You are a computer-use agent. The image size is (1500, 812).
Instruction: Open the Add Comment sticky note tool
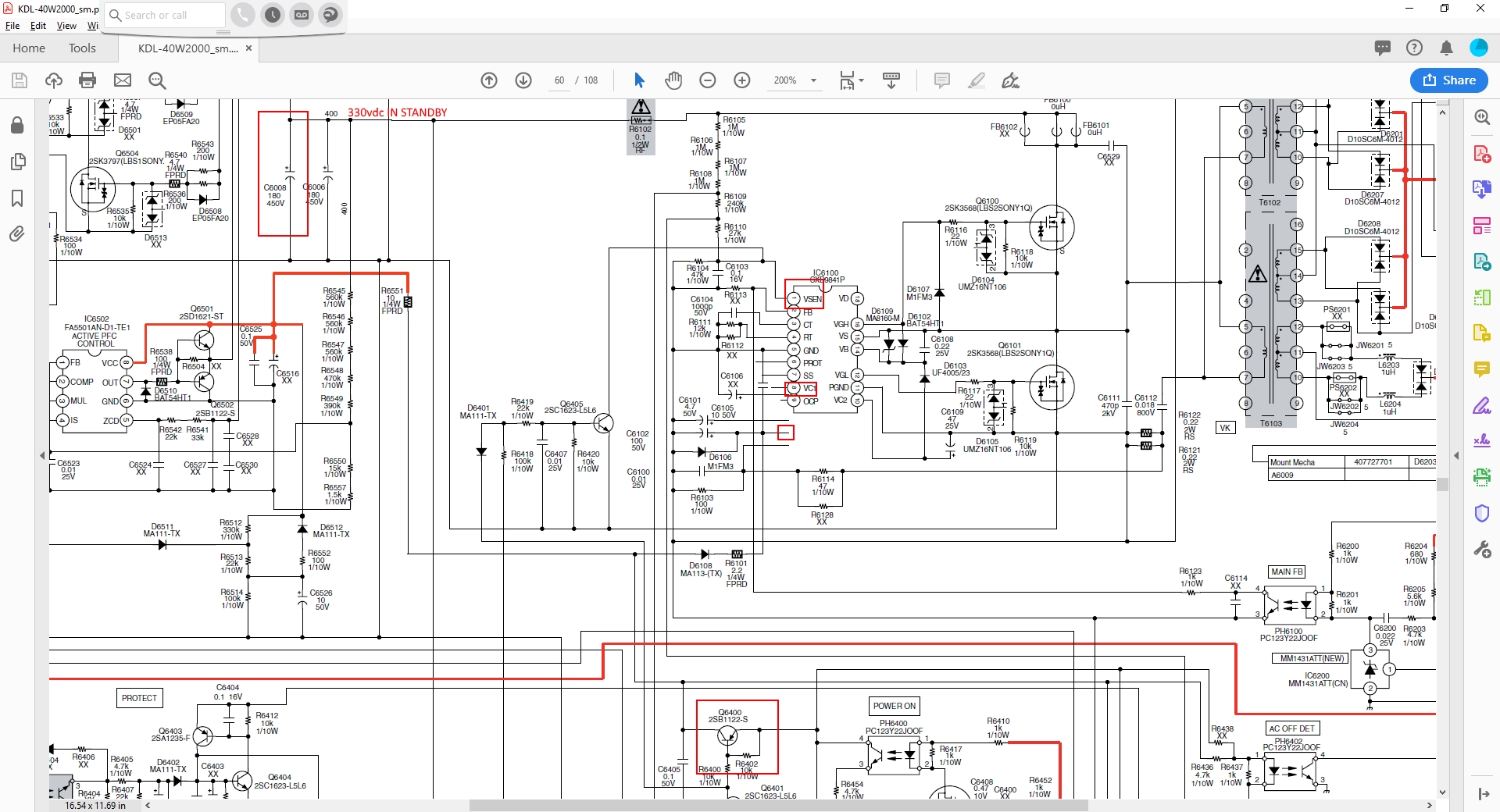[942, 80]
